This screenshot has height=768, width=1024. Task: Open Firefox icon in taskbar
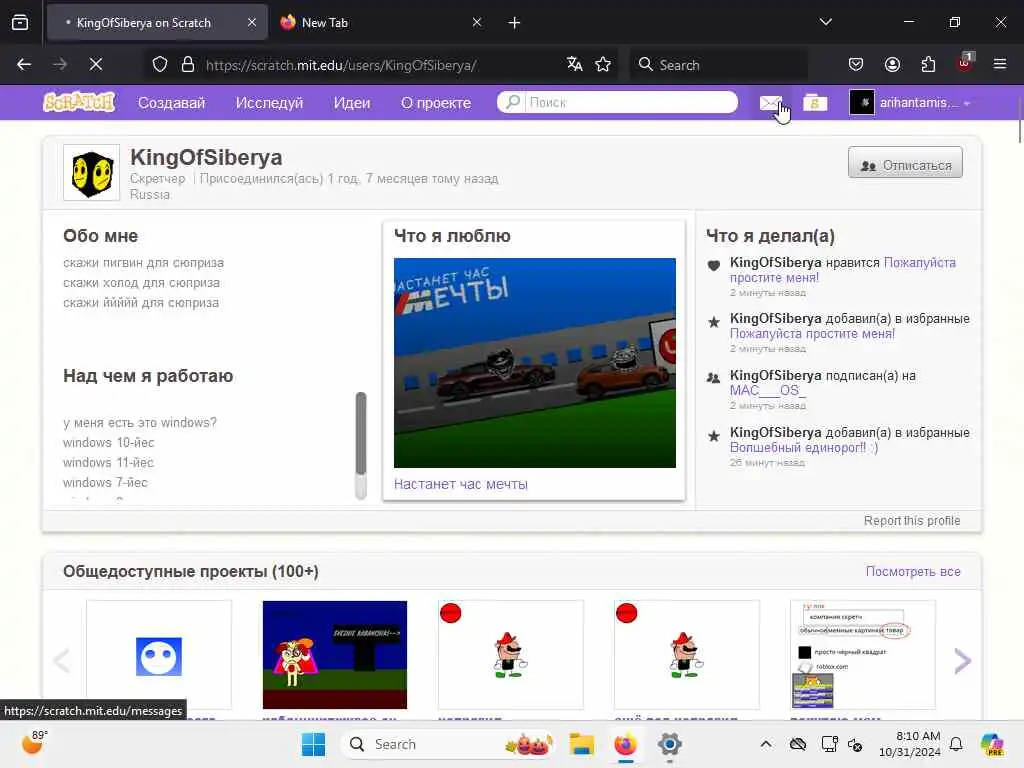tap(626, 744)
